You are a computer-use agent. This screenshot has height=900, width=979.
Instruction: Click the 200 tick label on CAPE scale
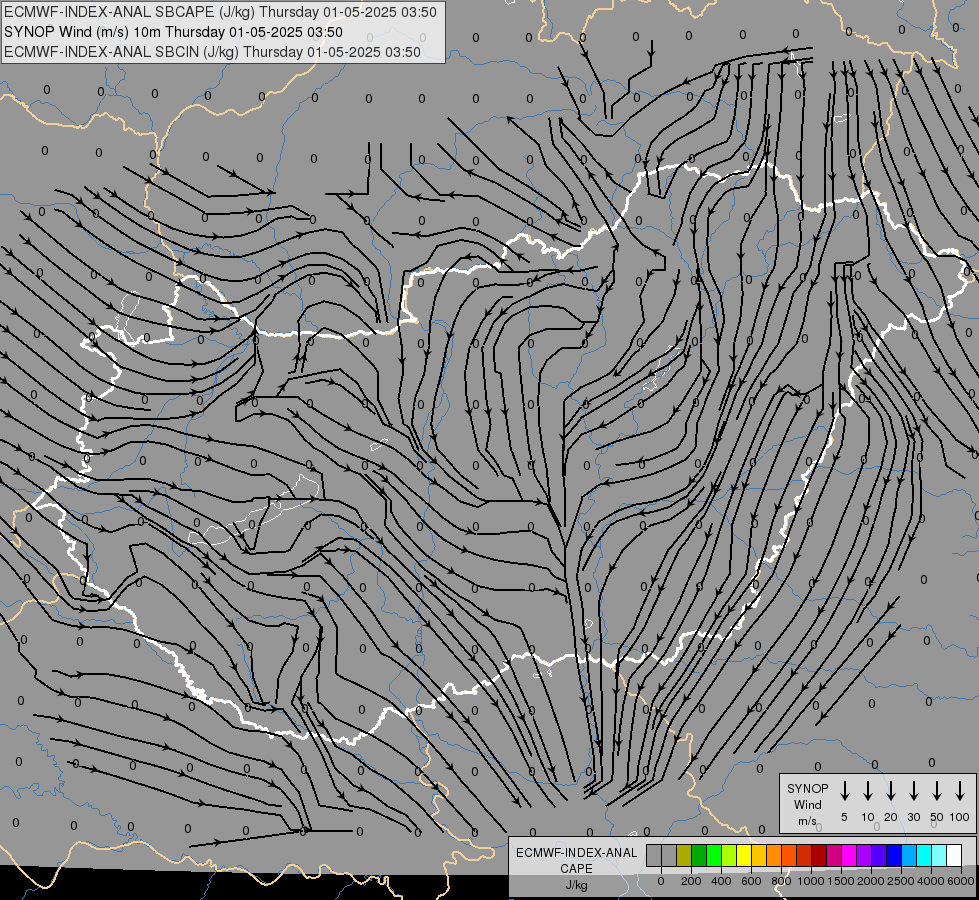tap(691, 881)
